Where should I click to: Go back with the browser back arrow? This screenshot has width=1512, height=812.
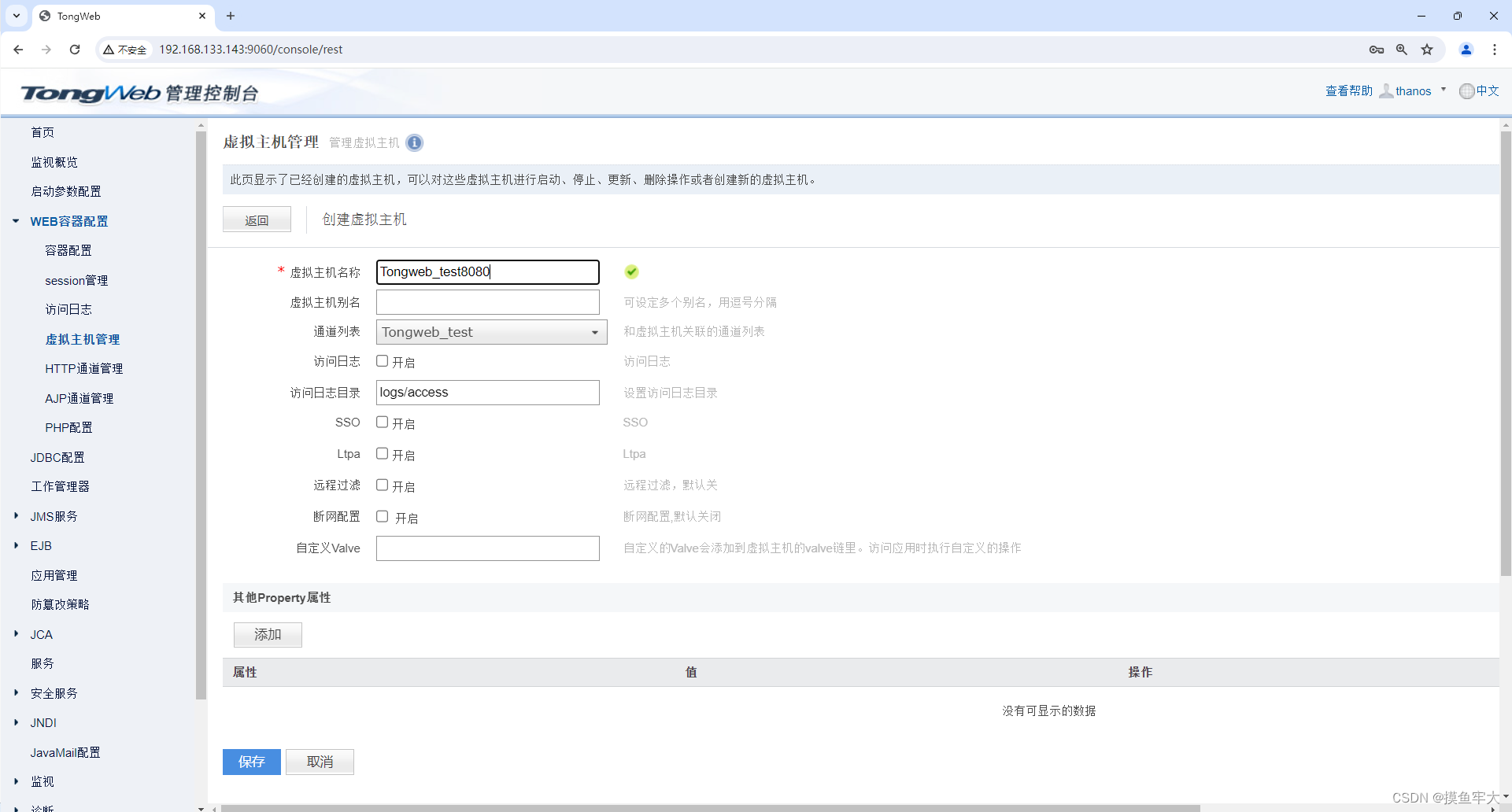(18, 50)
